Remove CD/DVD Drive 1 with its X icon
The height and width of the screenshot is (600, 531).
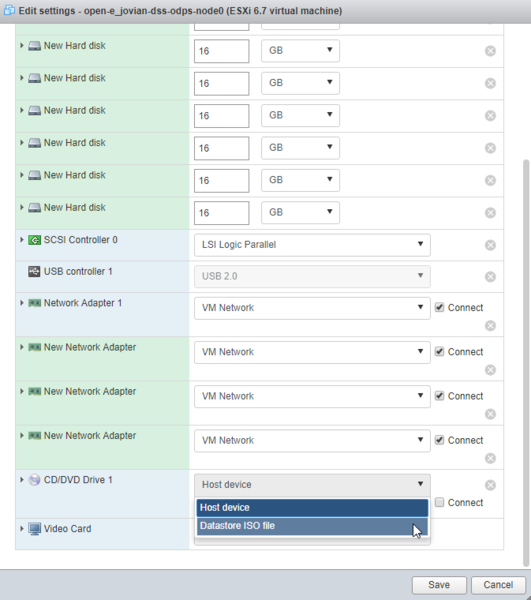(x=490, y=485)
